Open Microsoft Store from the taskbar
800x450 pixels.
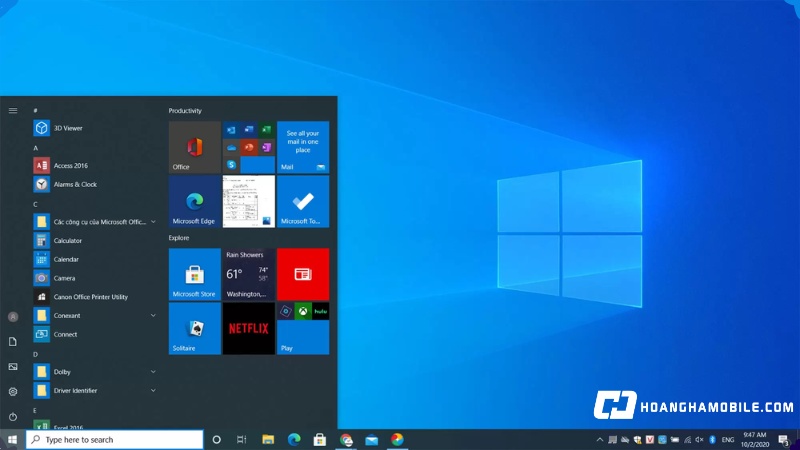click(320, 439)
